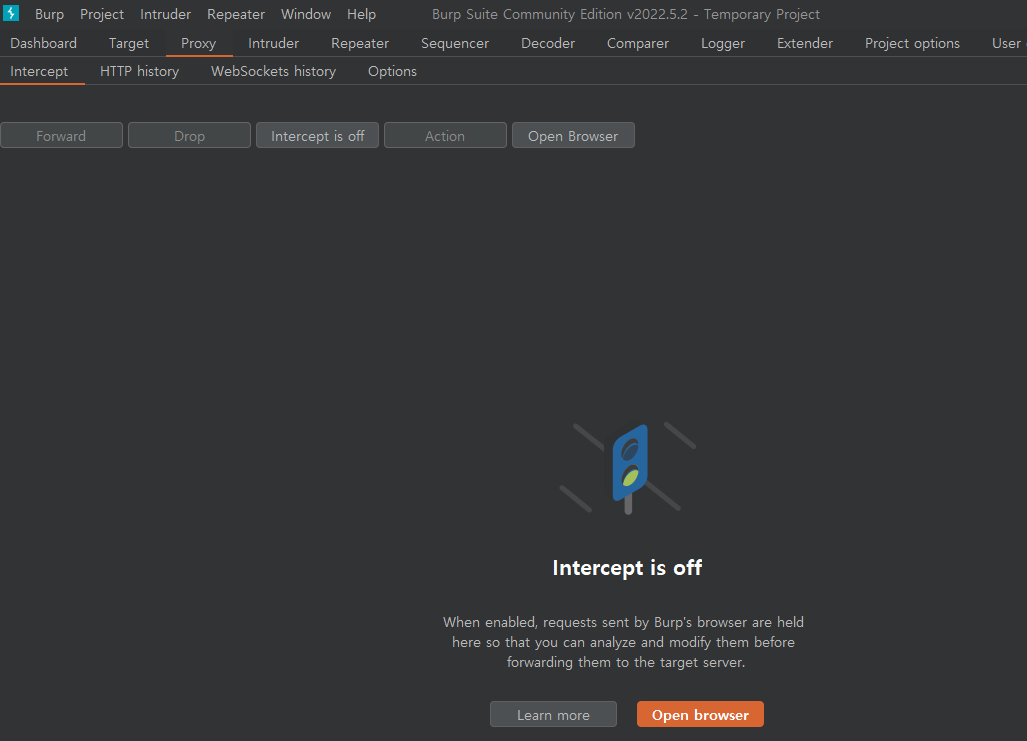The height and width of the screenshot is (741, 1027).
Task: Click the 'When enabled, requests sent' description text
Action: 626,642
